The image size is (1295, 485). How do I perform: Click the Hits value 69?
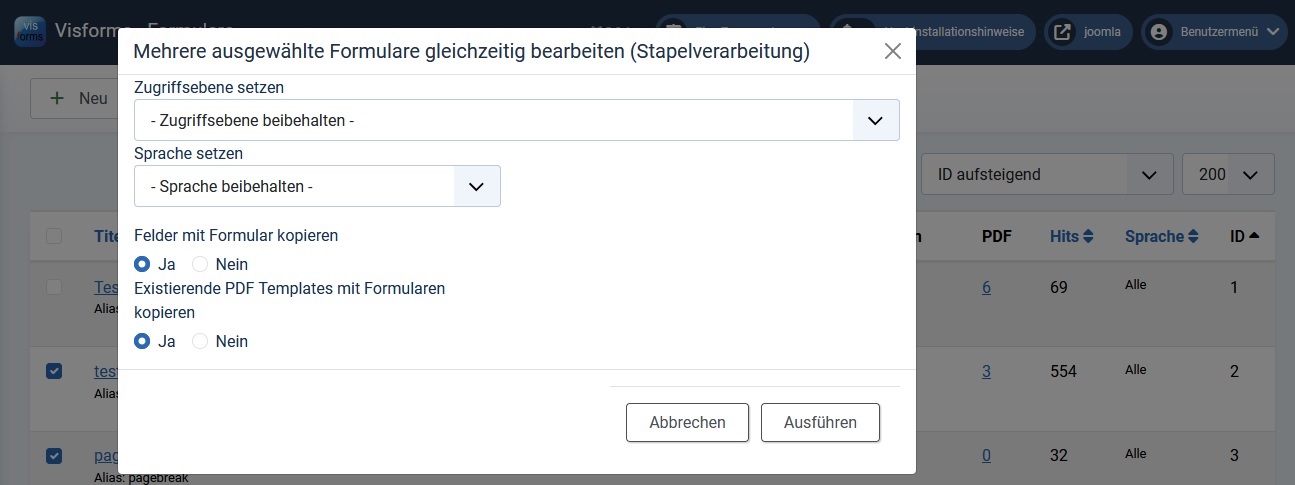click(1059, 288)
